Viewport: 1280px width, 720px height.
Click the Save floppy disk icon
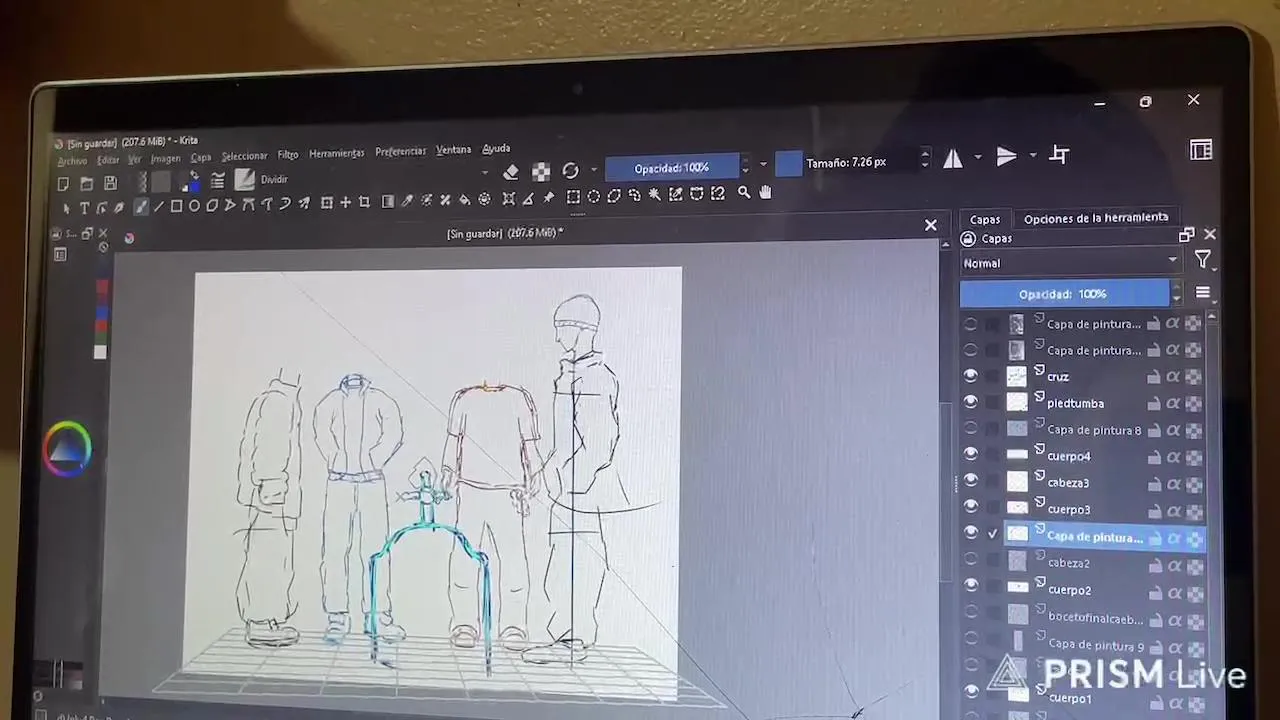[110, 183]
